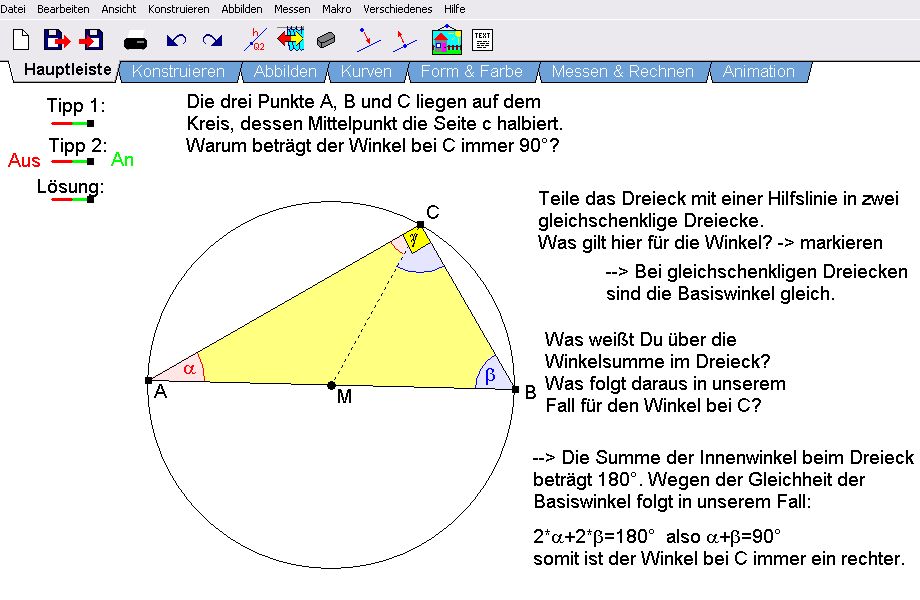
Task: Expand the Messen menu
Action: 292,8
